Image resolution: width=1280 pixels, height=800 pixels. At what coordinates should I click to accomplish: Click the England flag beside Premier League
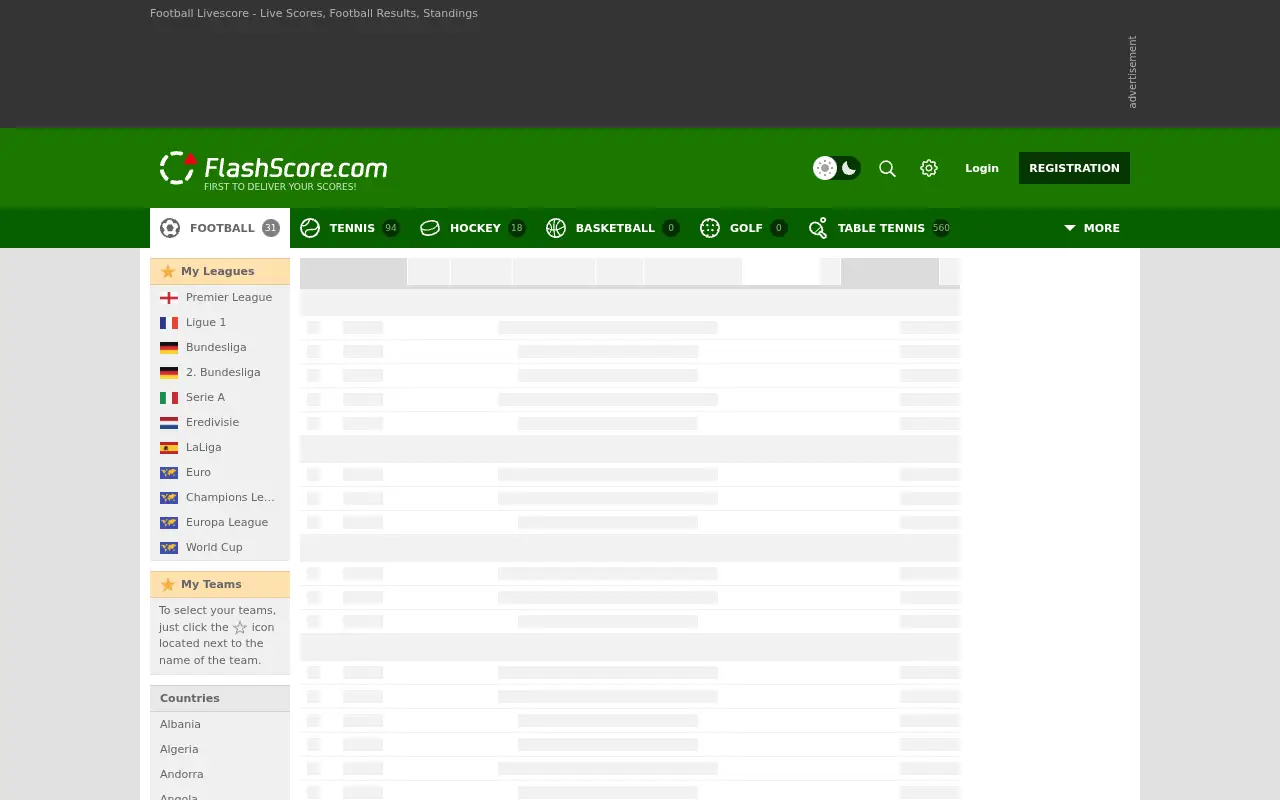tap(169, 297)
